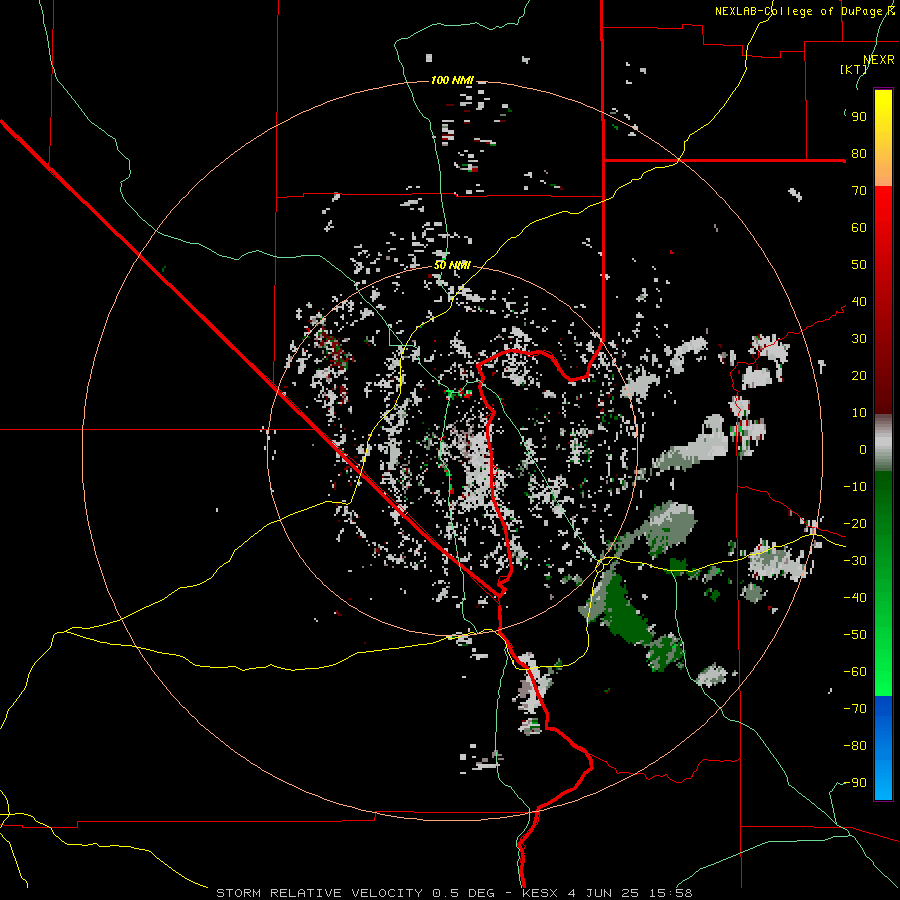Screen dimensions: 900x900
Task: Click the NEXR label above the color bar
Action: (x=879, y=60)
